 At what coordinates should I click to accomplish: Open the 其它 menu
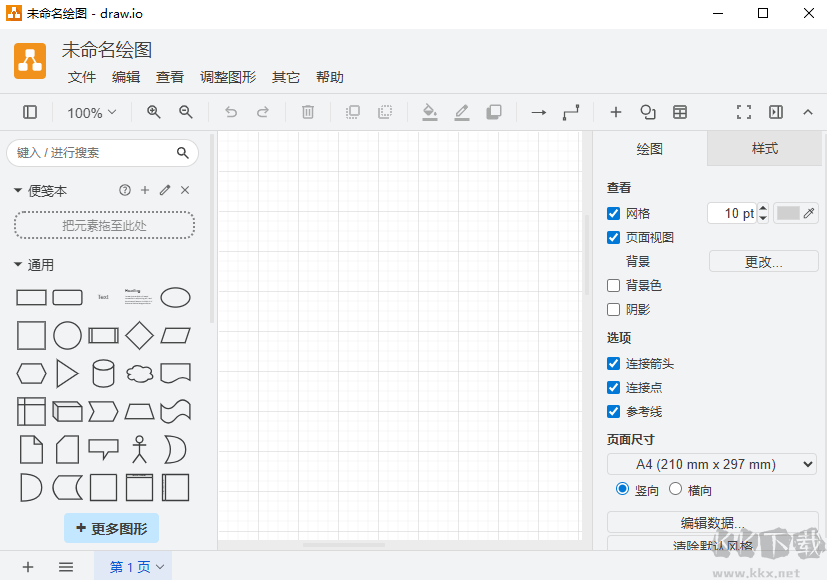(286, 78)
